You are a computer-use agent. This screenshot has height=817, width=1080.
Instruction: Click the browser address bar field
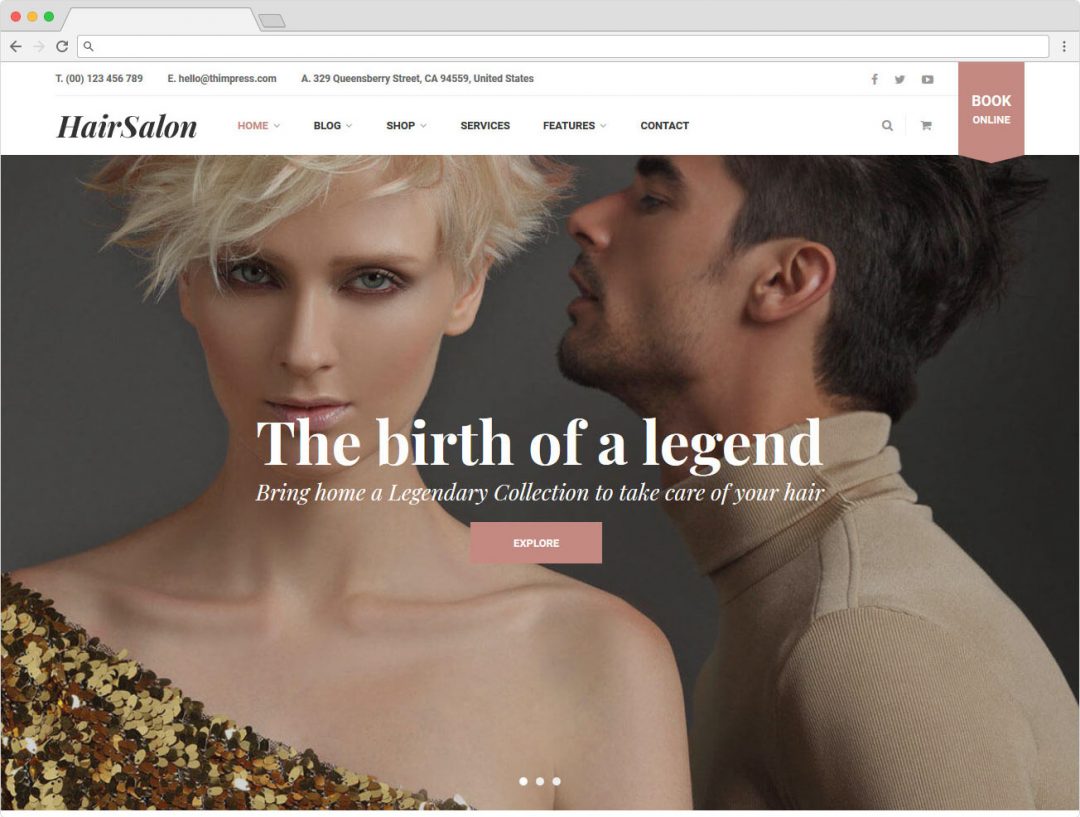[x=563, y=46]
